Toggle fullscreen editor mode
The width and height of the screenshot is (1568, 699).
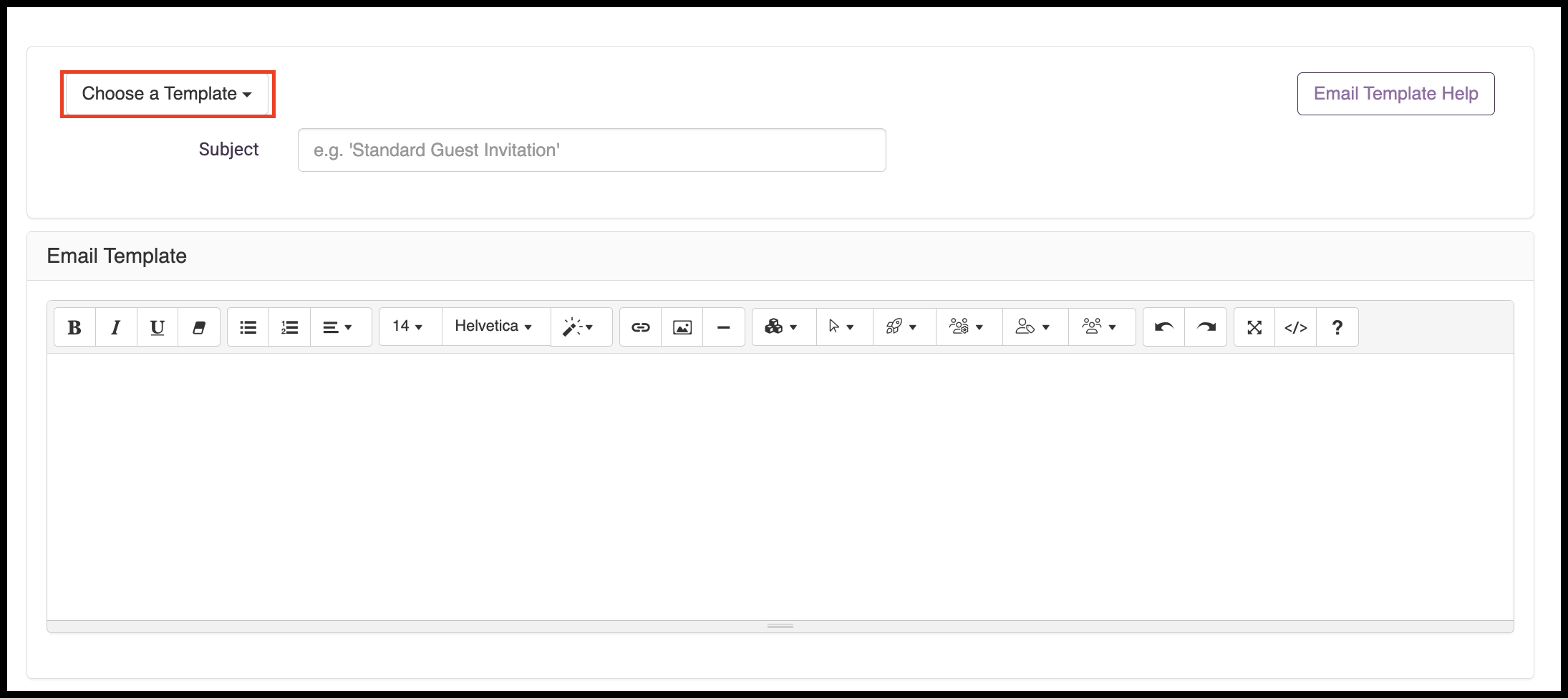click(1254, 327)
